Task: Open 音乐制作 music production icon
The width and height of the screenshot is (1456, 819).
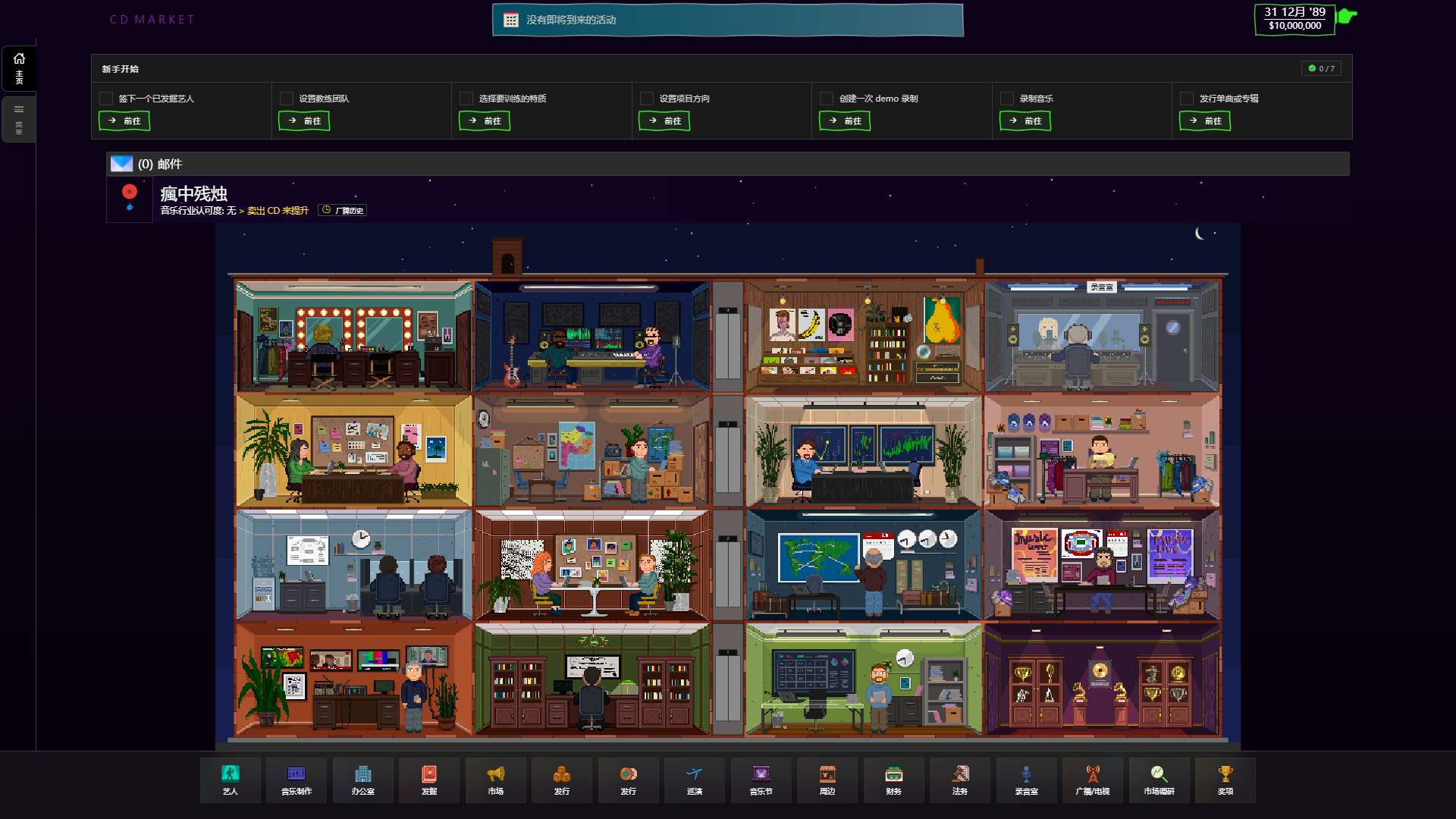Action: [297, 780]
